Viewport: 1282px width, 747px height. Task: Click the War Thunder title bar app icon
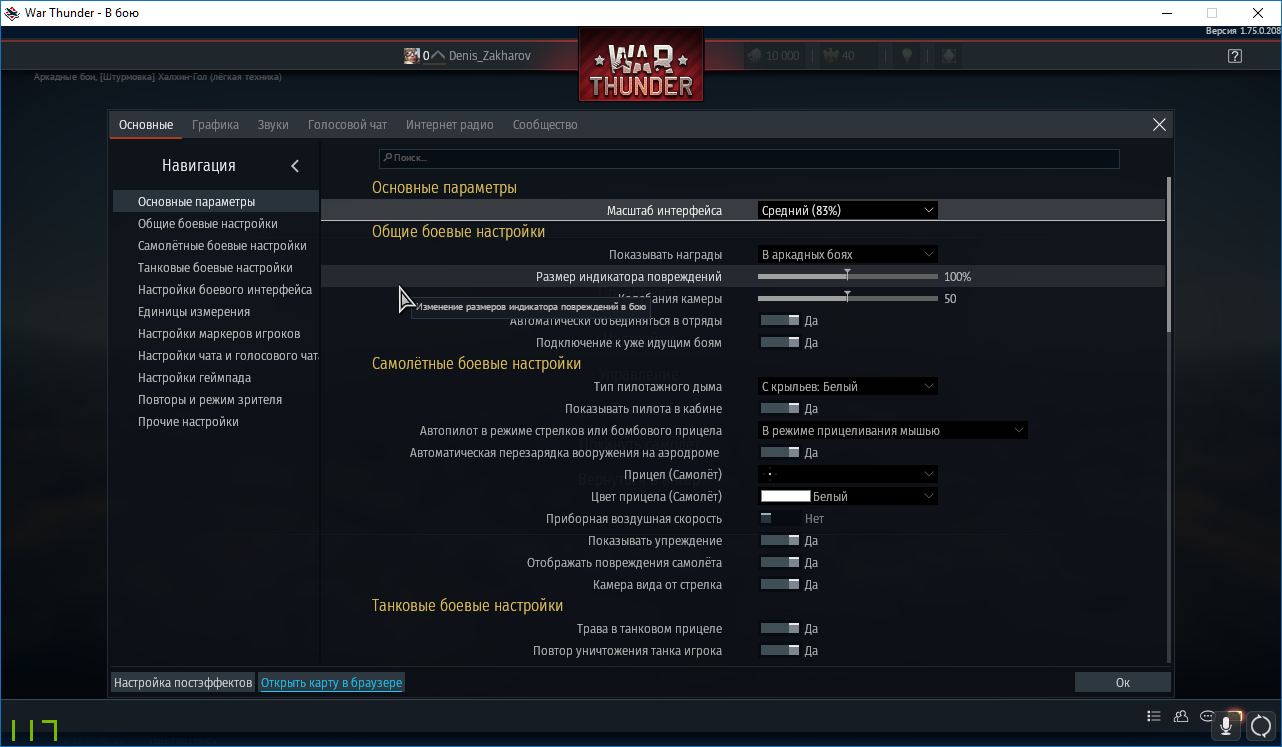(x=14, y=13)
